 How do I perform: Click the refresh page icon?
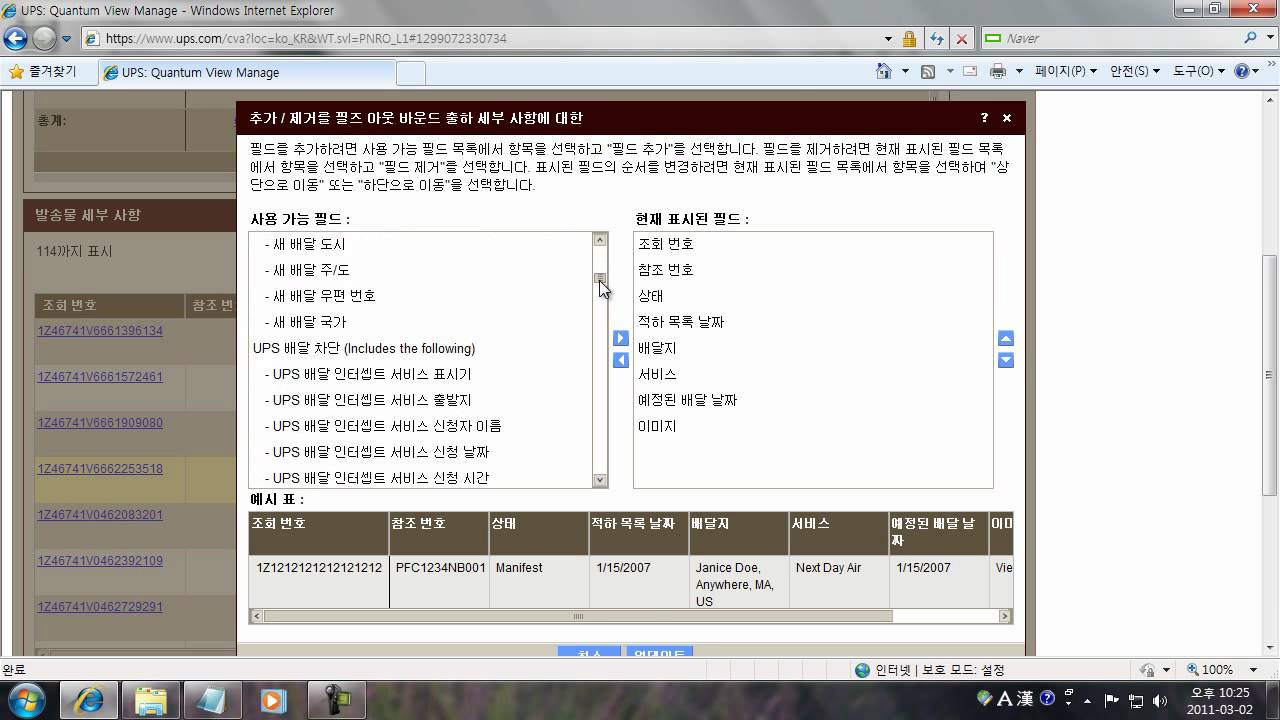click(936, 39)
